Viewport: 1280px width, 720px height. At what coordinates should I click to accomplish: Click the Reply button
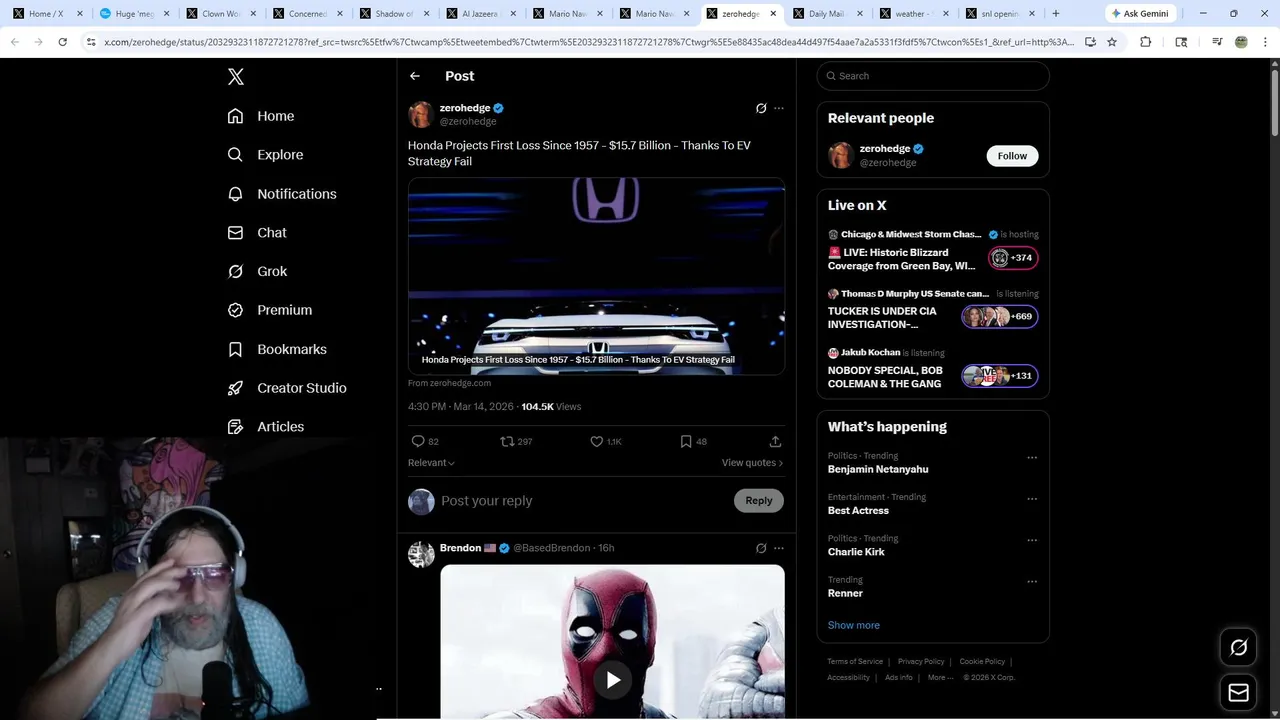click(x=759, y=501)
